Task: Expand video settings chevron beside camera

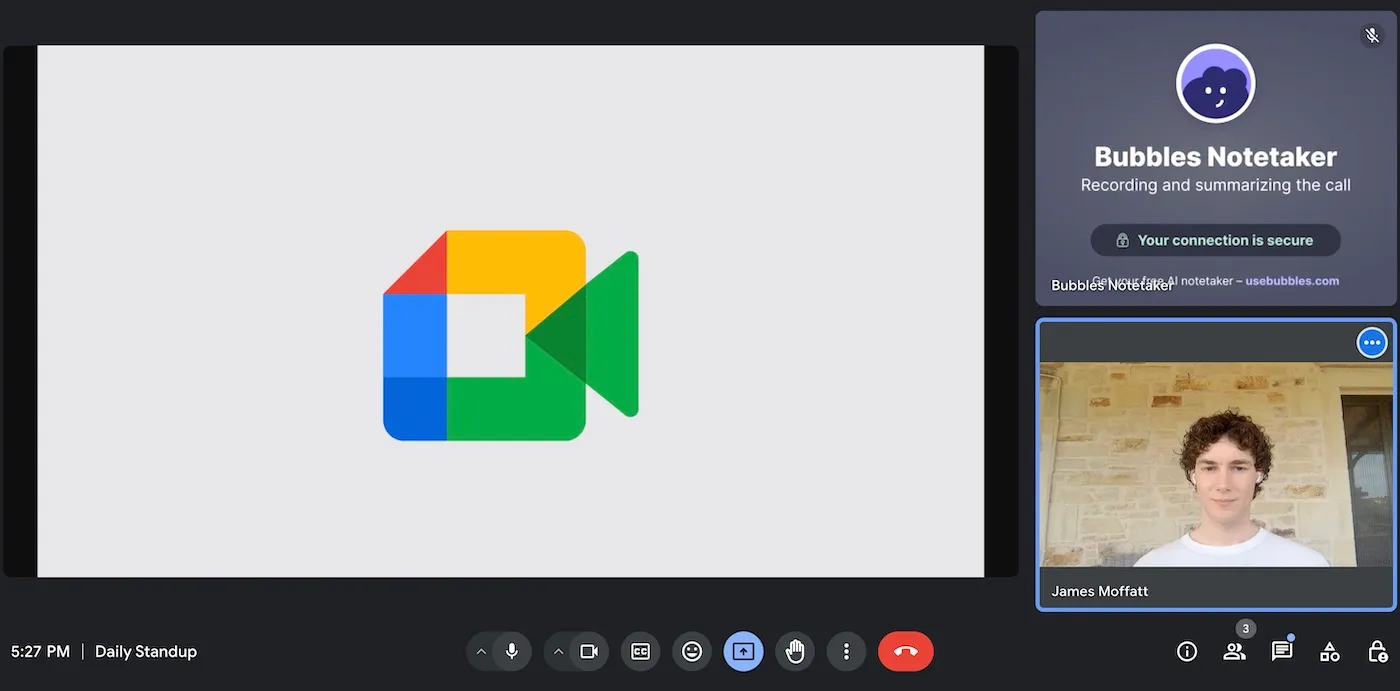Action: point(558,652)
